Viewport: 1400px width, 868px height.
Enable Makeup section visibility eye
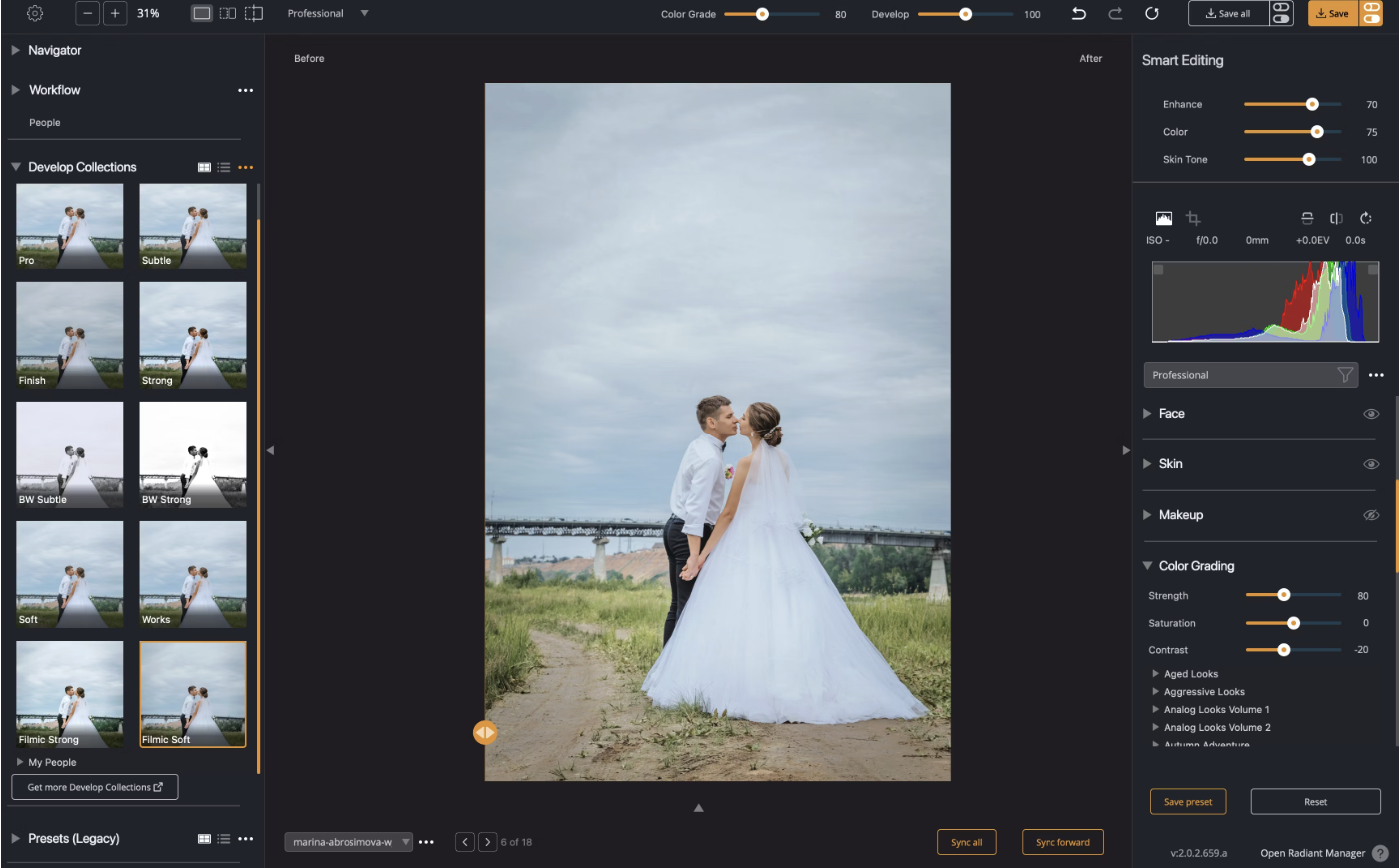[x=1371, y=515]
